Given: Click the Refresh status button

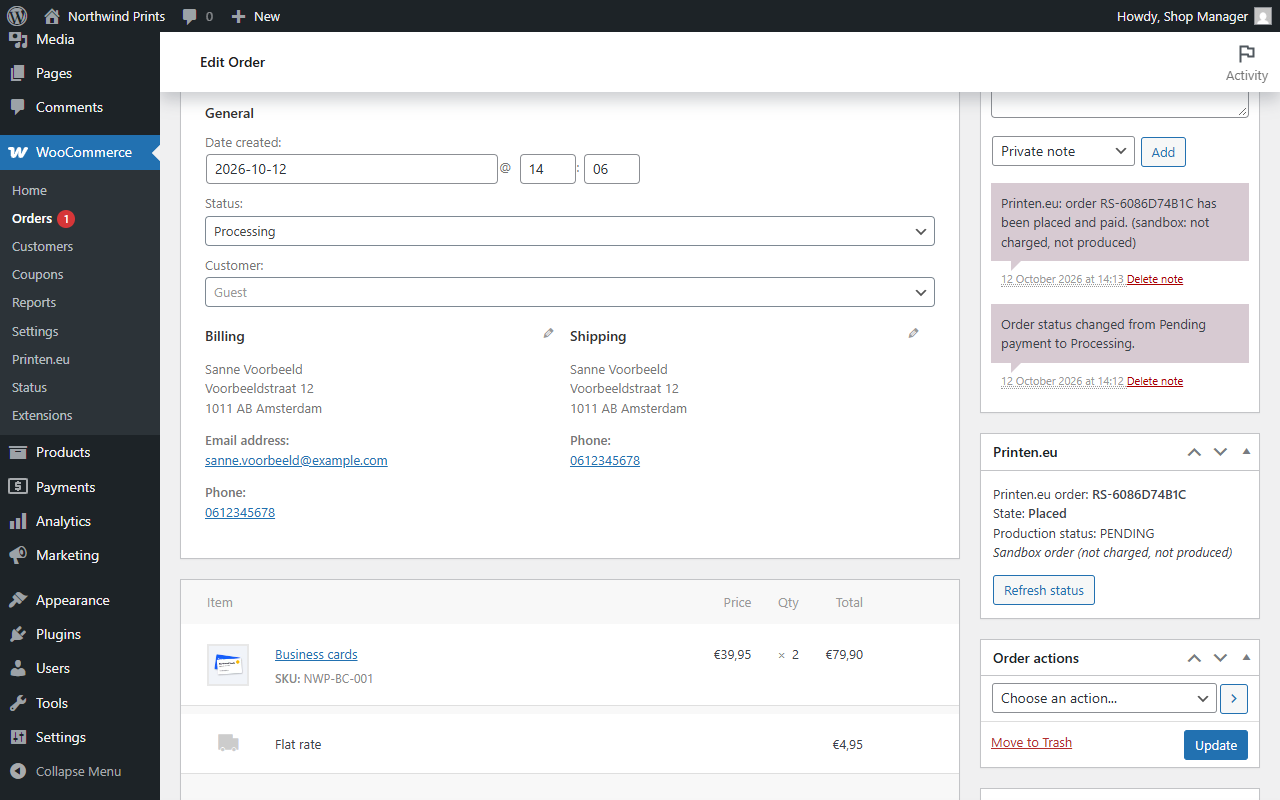Looking at the screenshot, I should pos(1044,590).
